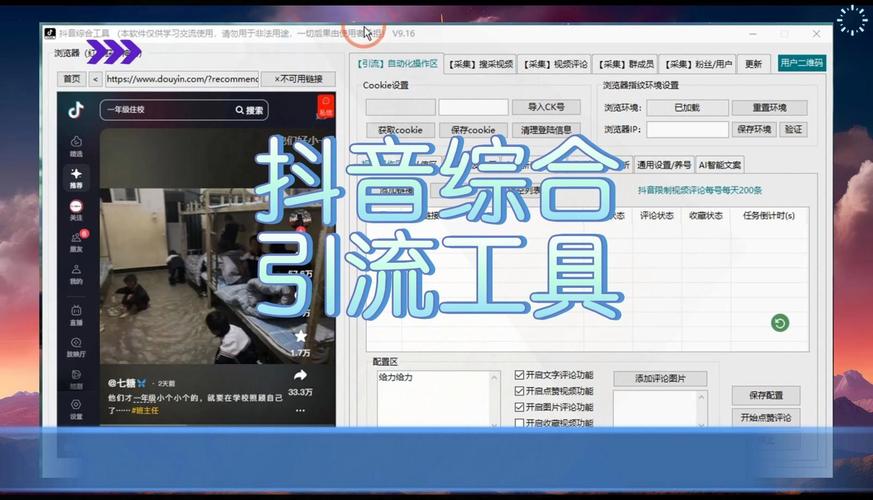Click the 任务倒计时(s) column header
The height and width of the screenshot is (500, 873).
[x=769, y=215]
